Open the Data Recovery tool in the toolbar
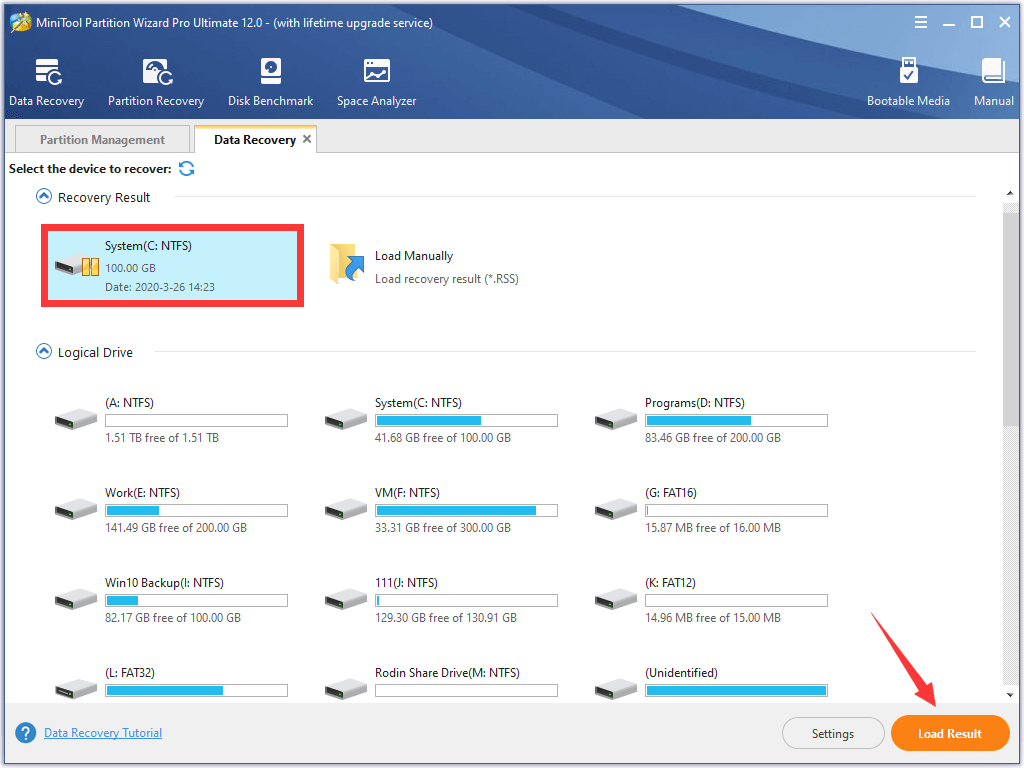This screenshot has width=1024, height=768. coord(46,82)
